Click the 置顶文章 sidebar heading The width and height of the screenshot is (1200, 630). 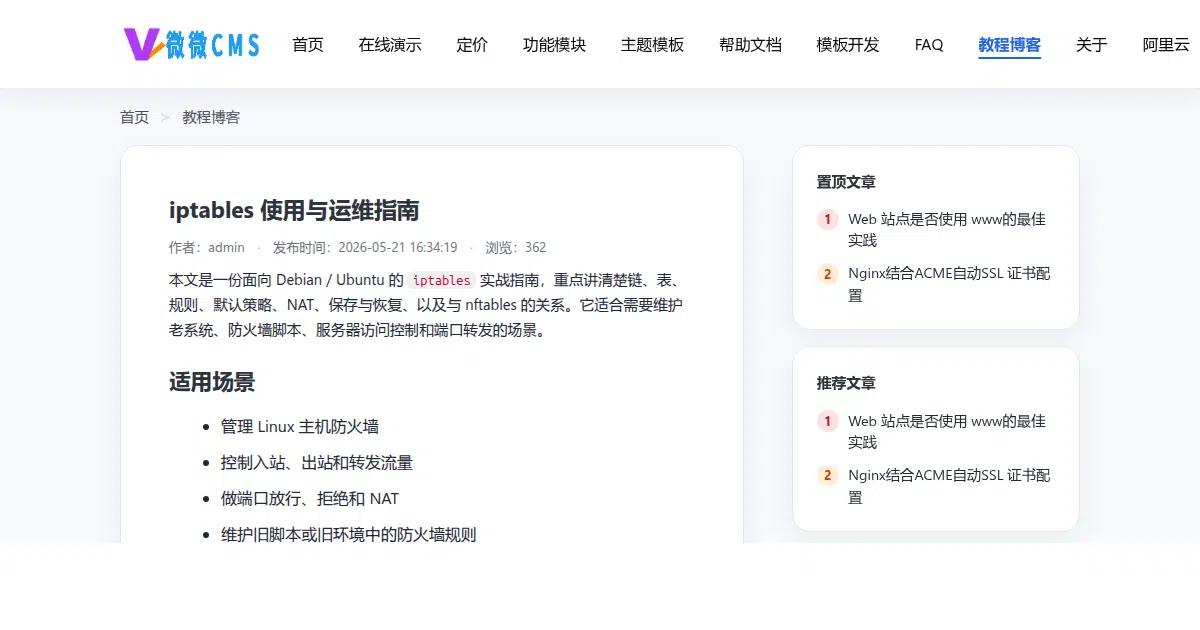pyautogui.click(x=846, y=182)
